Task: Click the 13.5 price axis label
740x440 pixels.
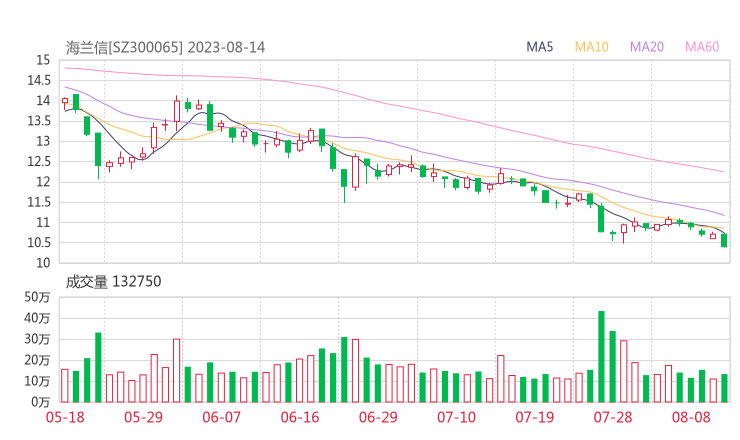Action: 39,121
